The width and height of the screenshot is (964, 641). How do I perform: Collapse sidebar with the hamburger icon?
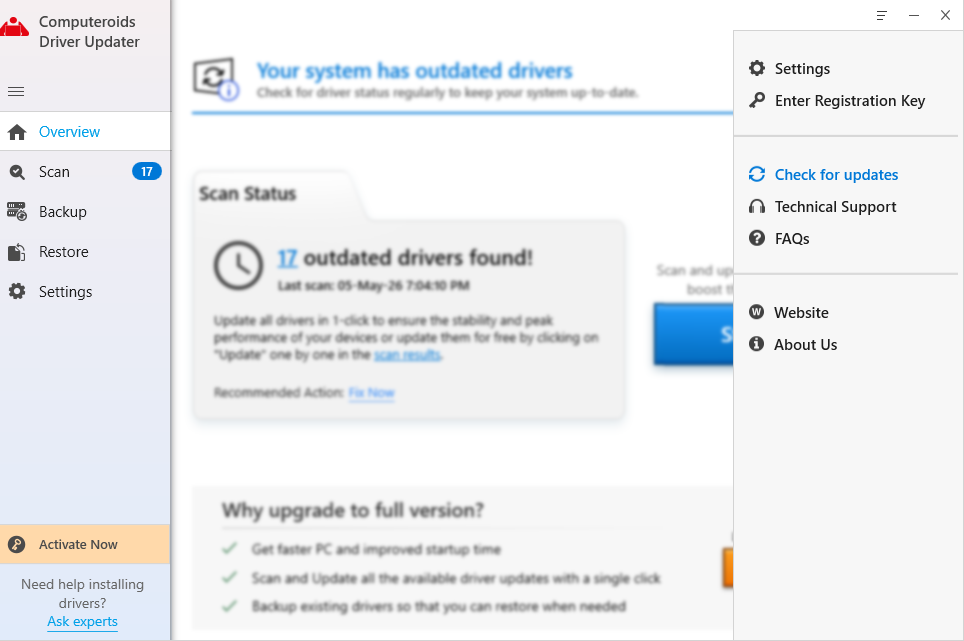pyautogui.click(x=16, y=92)
